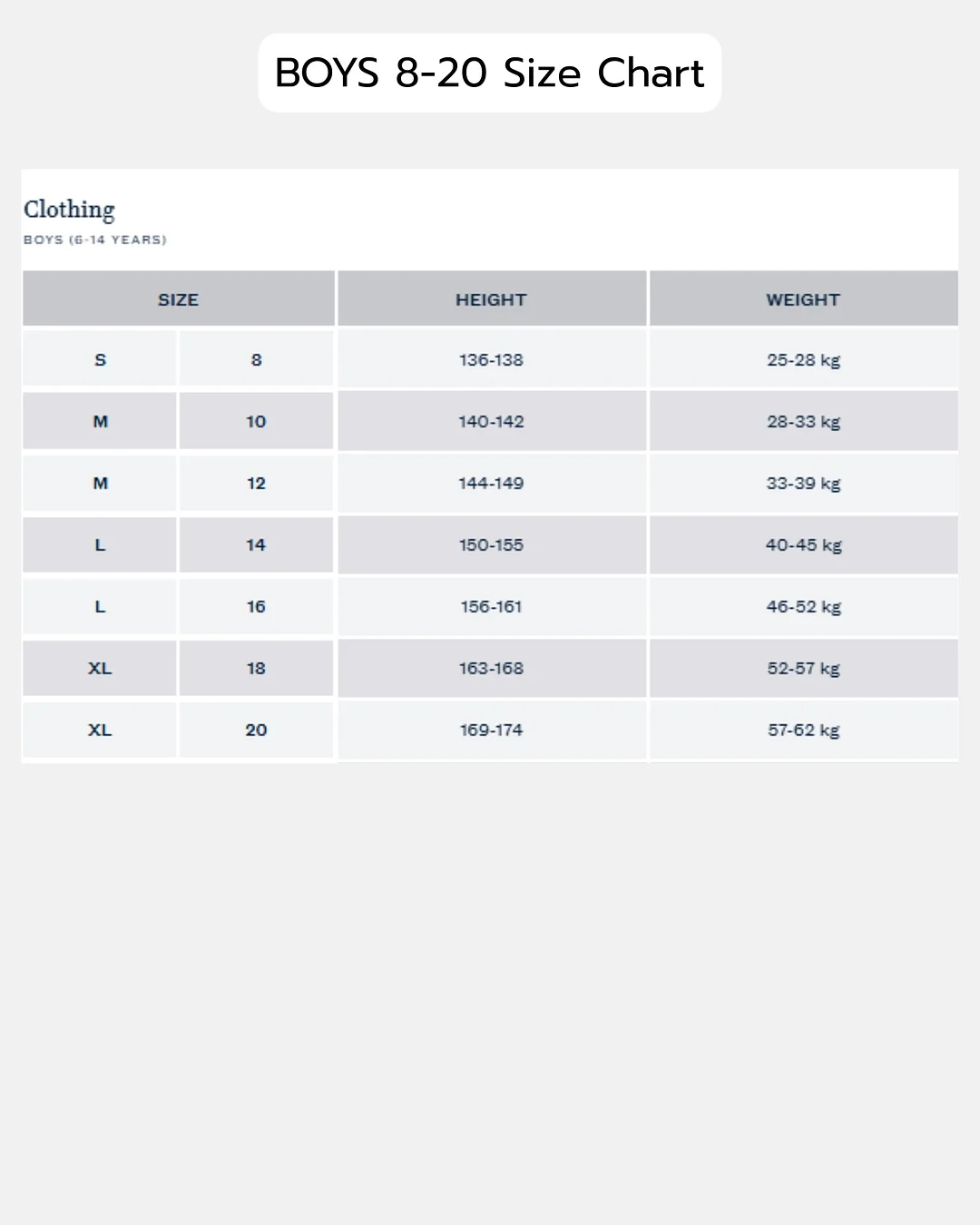Click the 46-52 kg weight cell
The width and height of the screenshot is (980, 1225).
pos(804,606)
